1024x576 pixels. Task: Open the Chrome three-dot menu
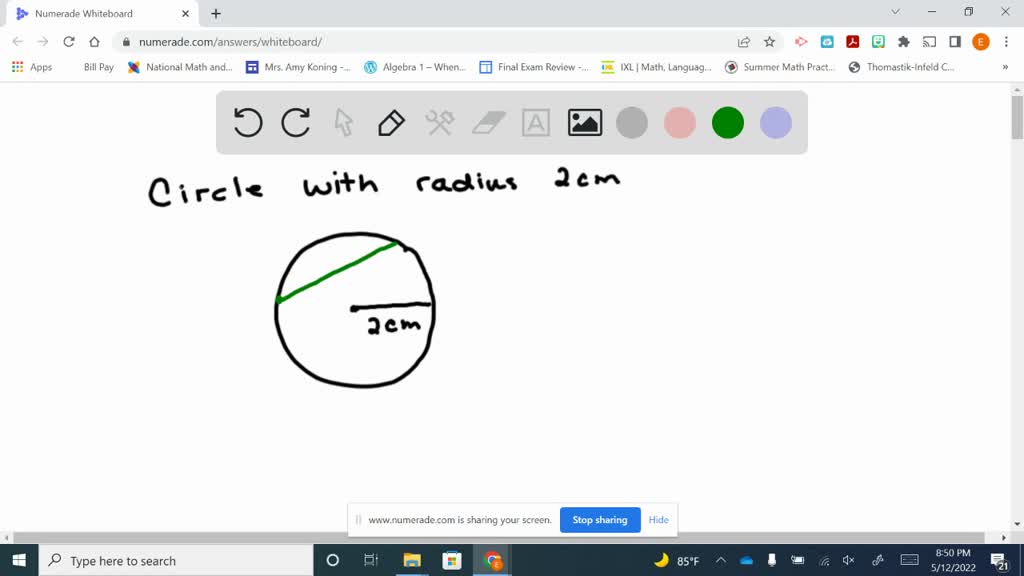click(1005, 43)
